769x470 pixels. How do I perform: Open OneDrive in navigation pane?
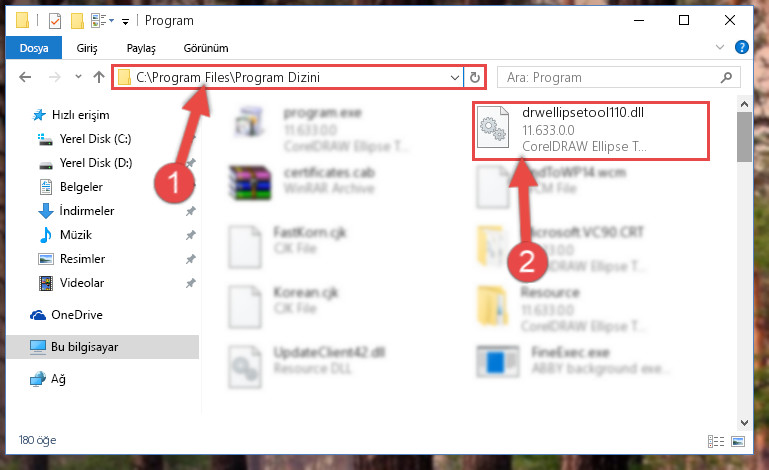pyautogui.click(x=77, y=315)
